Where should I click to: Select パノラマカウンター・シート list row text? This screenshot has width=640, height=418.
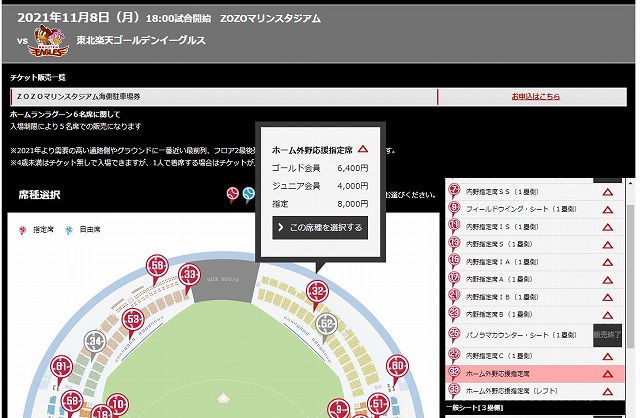pyautogui.click(x=521, y=335)
